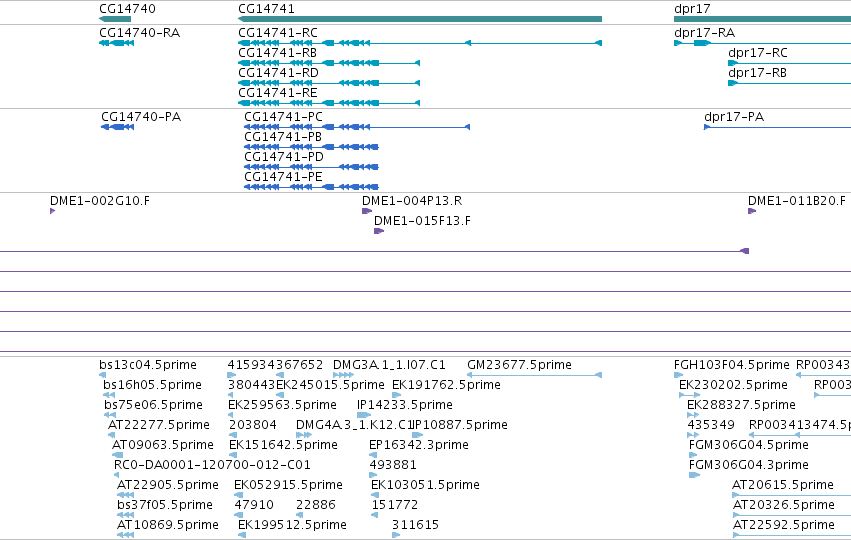Screen dimensions: 851x540
Task: Select the EP16342.3prime EST label
Action: [419, 445]
